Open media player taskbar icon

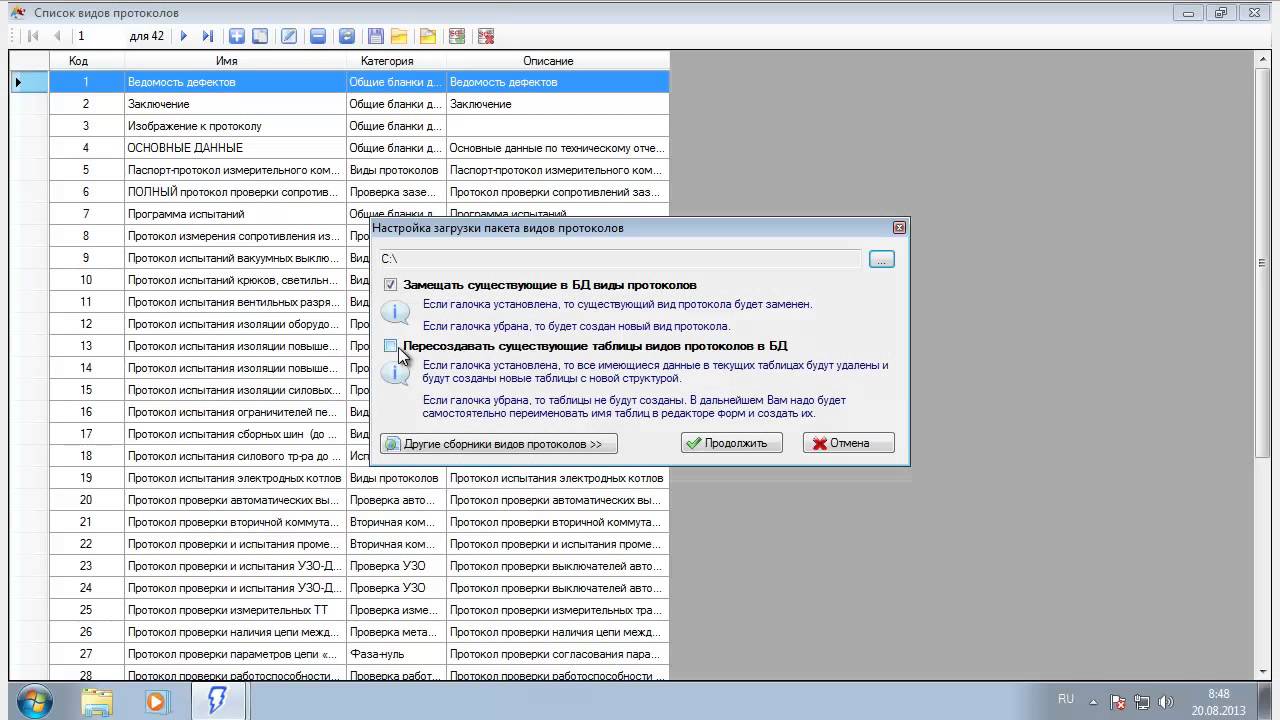tap(156, 701)
